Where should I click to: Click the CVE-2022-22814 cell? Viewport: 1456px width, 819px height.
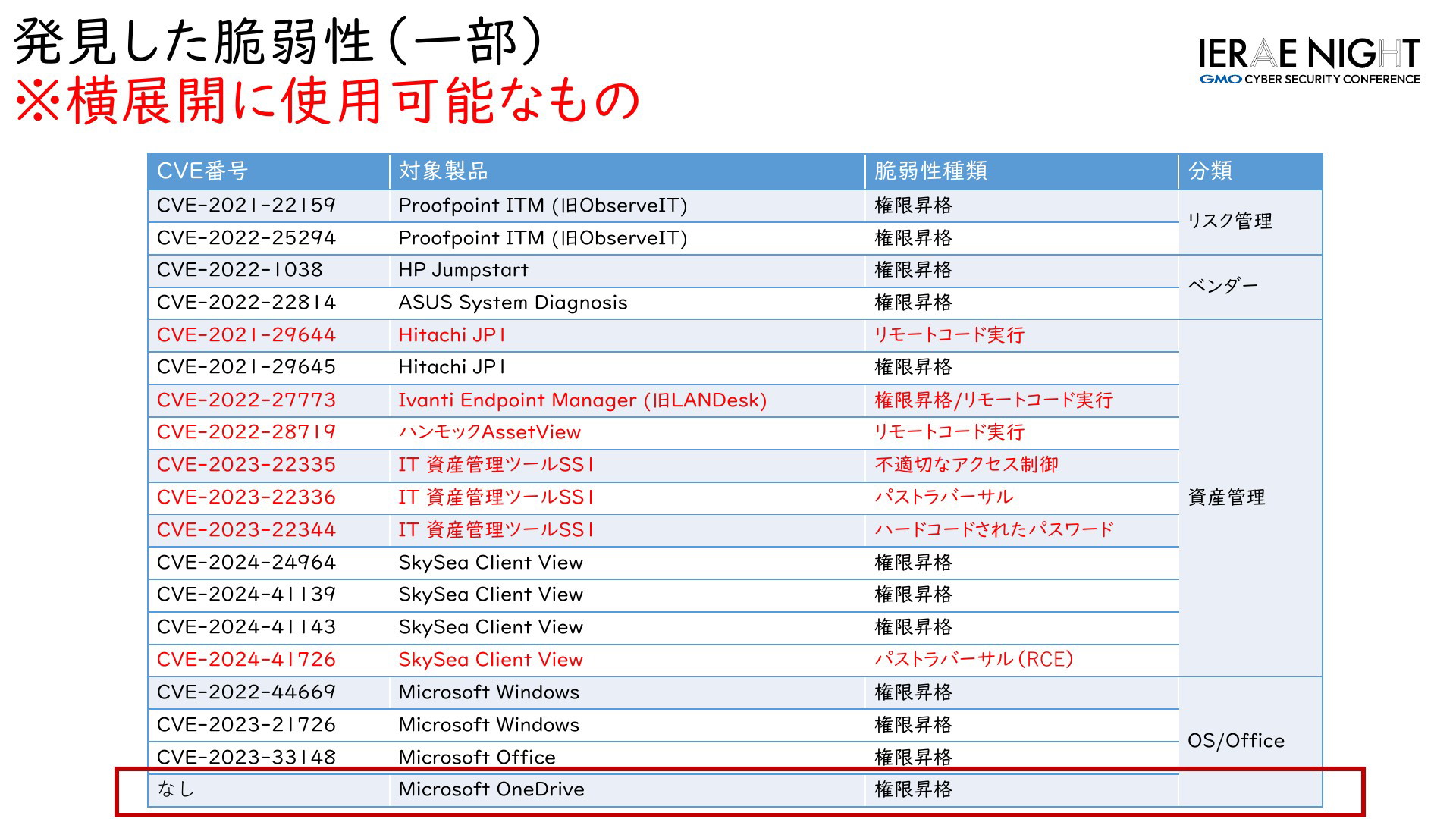[269, 303]
